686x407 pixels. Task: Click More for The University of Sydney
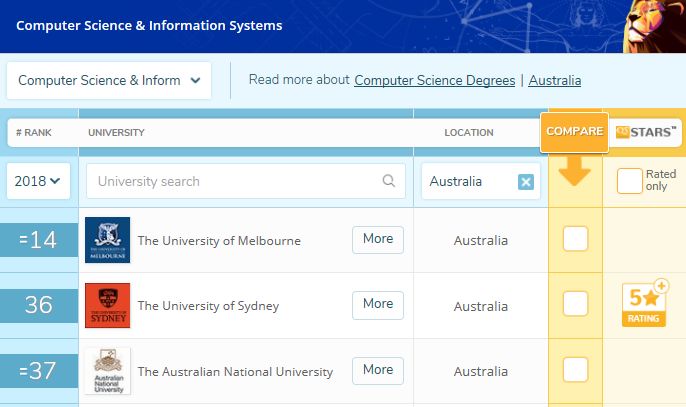[x=378, y=305]
